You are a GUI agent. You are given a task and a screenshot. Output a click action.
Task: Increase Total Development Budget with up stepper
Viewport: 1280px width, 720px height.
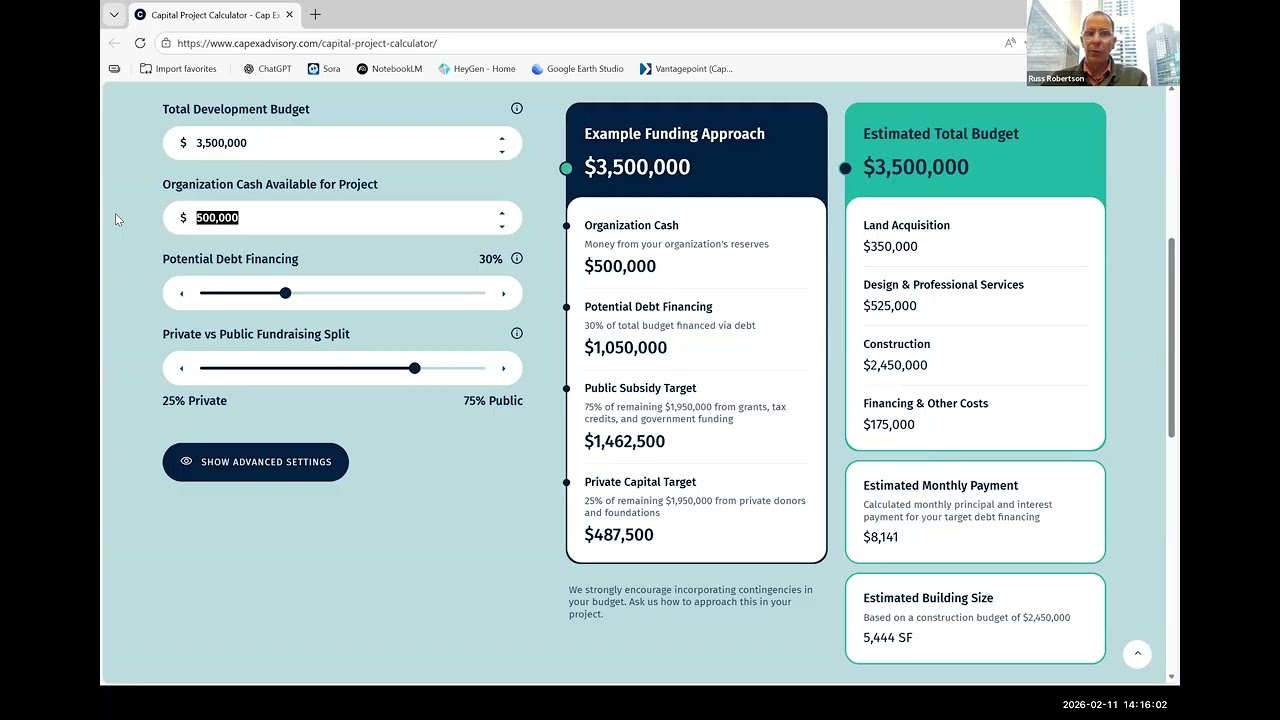tap(502, 138)
